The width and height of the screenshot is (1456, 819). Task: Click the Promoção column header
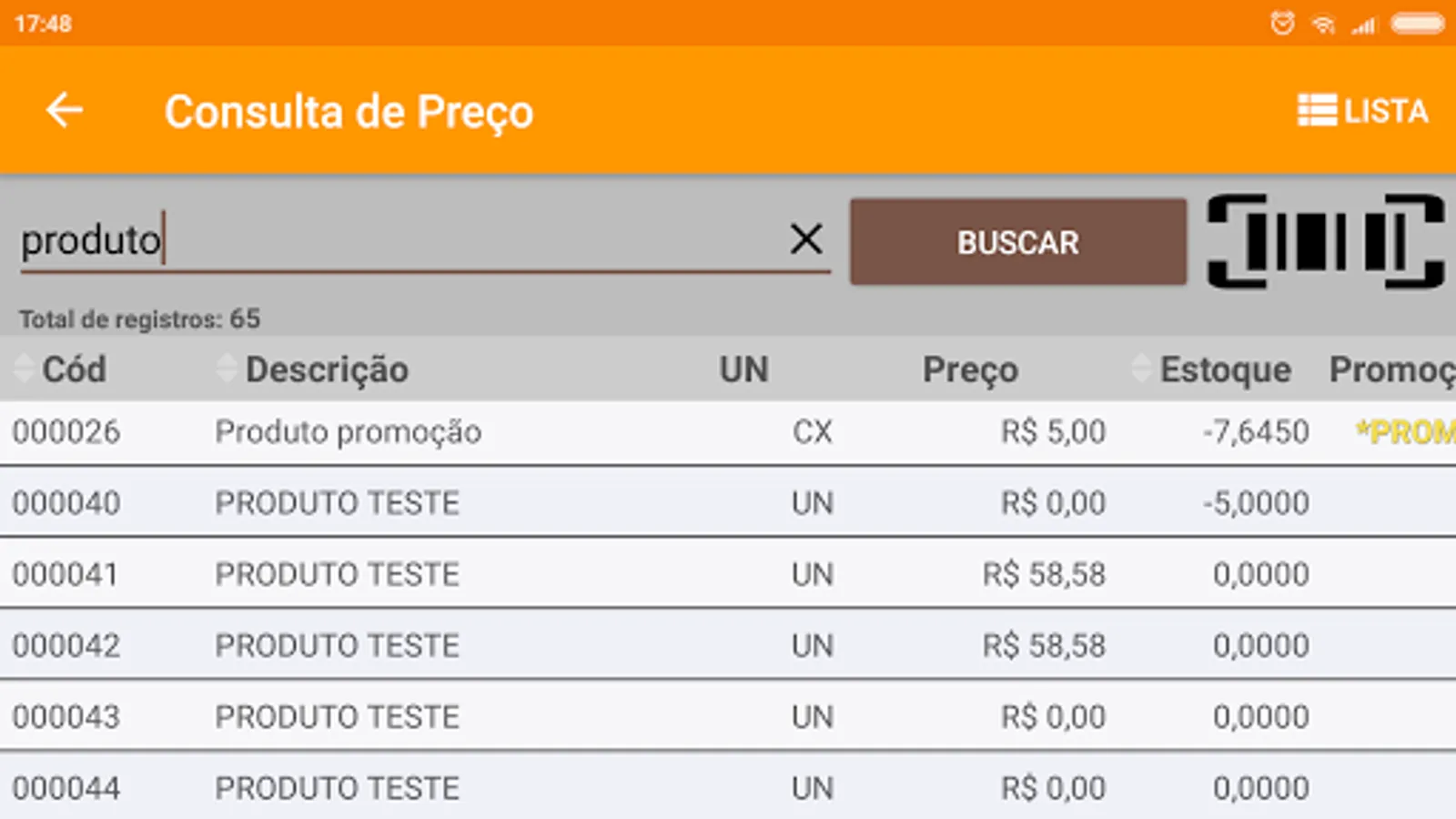click(1390, 369)
